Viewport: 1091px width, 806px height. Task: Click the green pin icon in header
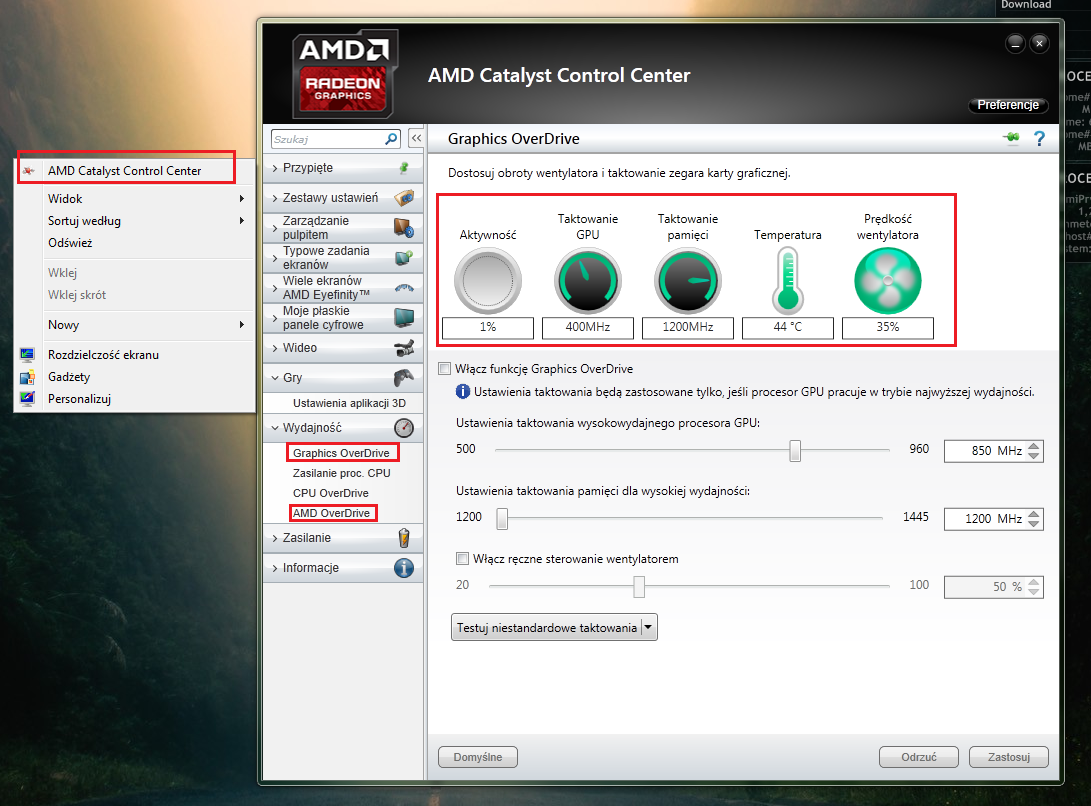point(1011,139)
